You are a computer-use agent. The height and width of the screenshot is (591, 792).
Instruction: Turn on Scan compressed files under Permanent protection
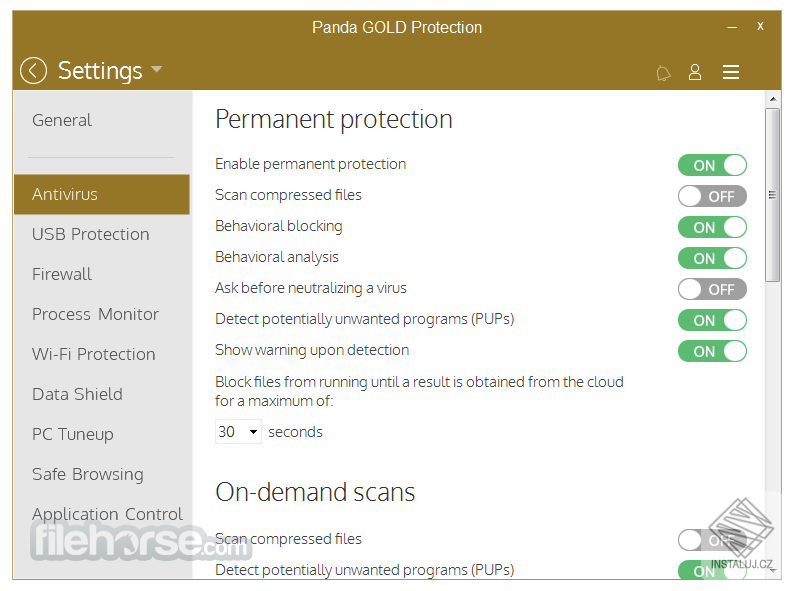pos(712,196)
